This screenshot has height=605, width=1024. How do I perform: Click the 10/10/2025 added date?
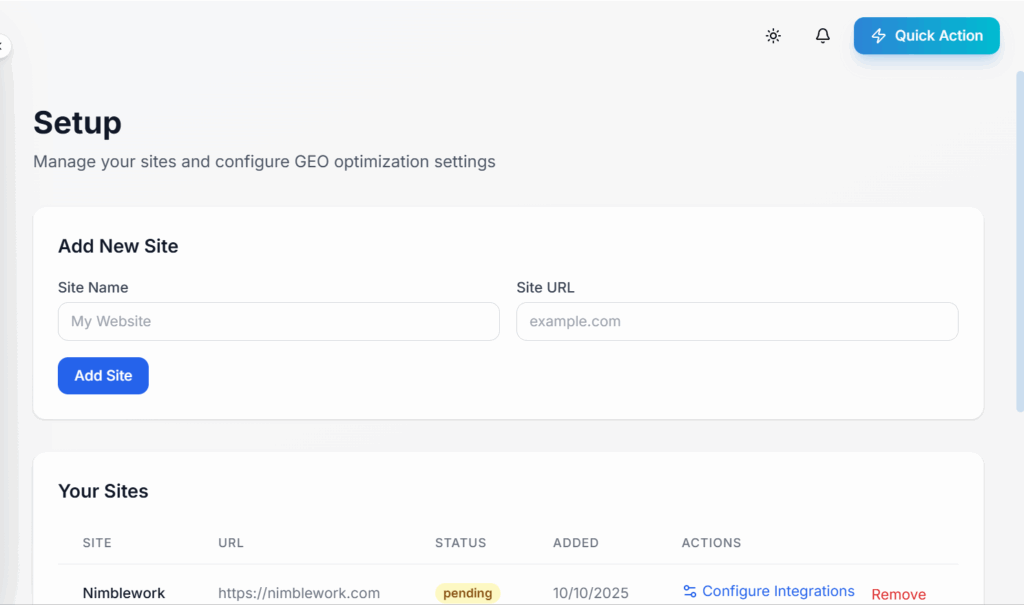[x=591, y=593]
